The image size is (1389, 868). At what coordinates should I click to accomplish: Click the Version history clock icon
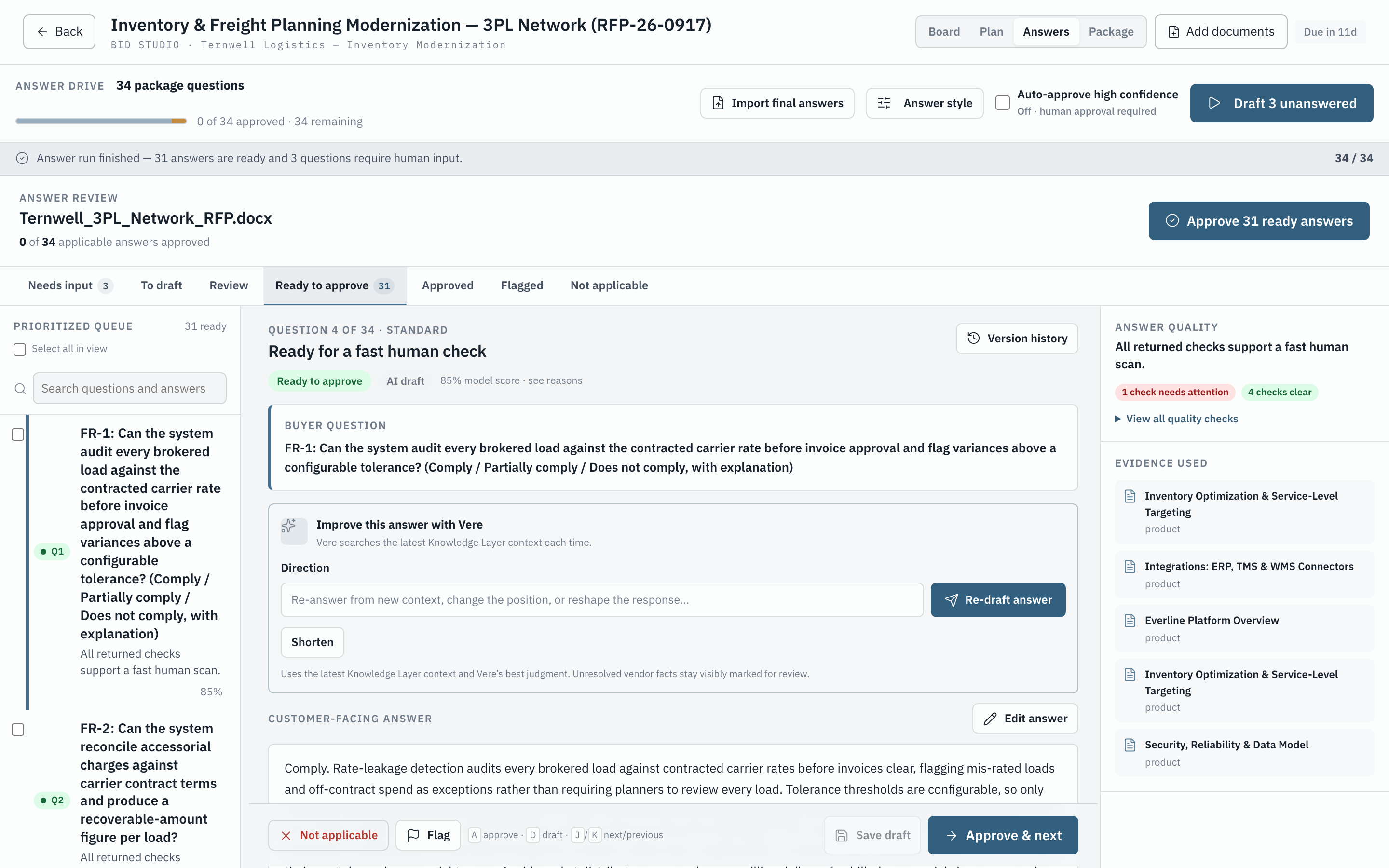[x=973, y=338]
